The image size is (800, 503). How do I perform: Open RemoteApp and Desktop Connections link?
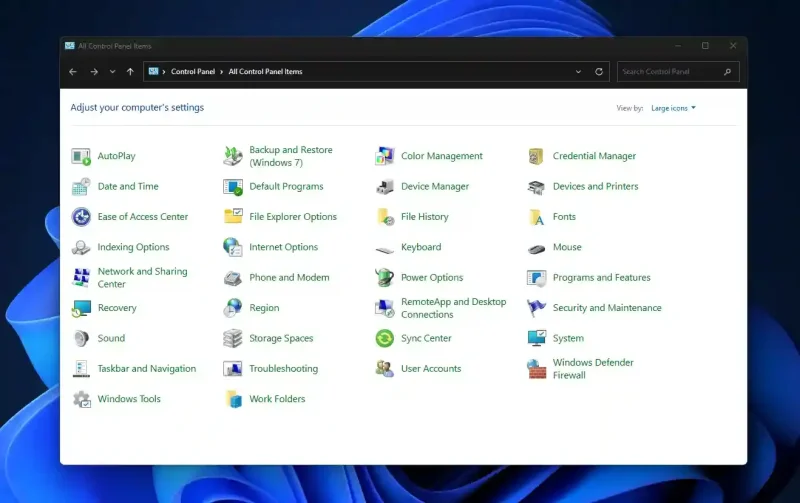coord(454,308)
